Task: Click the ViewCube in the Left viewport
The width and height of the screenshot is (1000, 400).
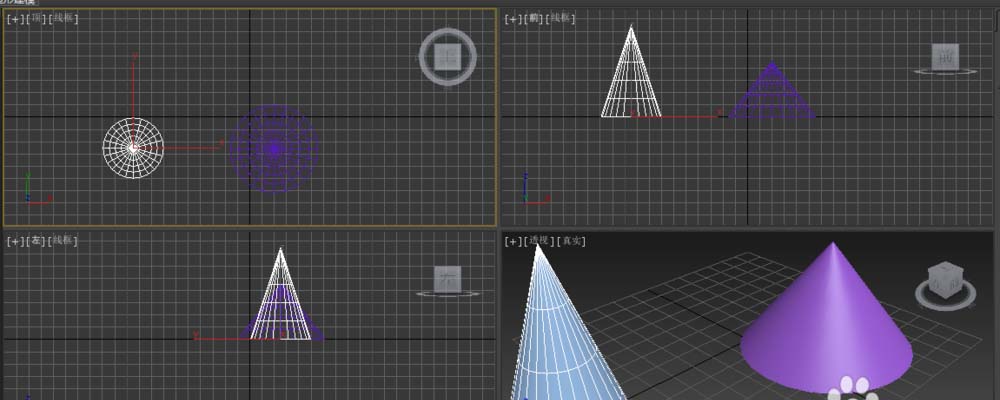Action: click(x=448, y=279)
